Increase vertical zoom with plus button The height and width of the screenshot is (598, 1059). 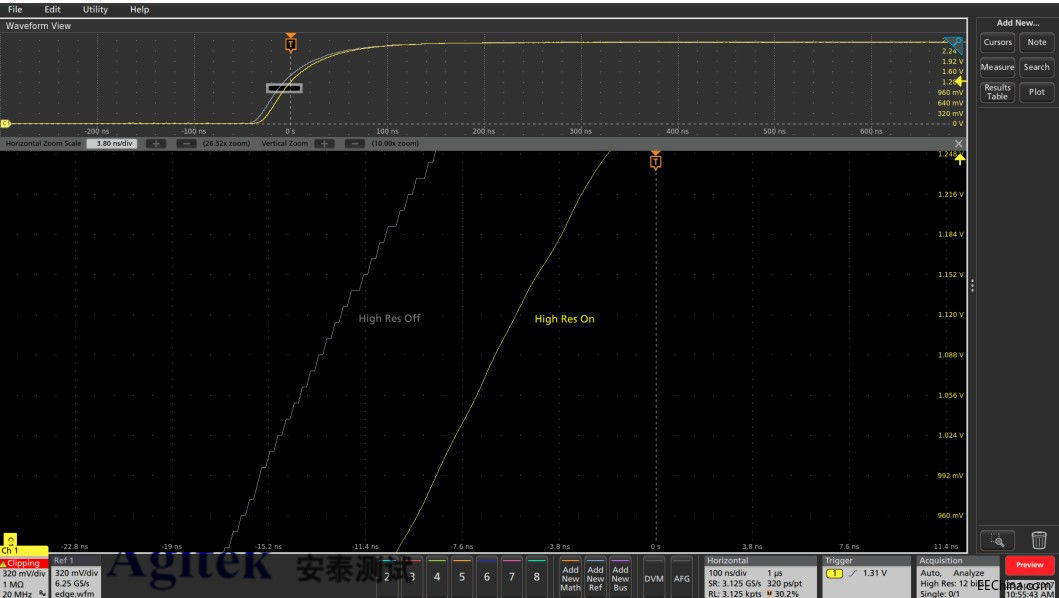324,143
